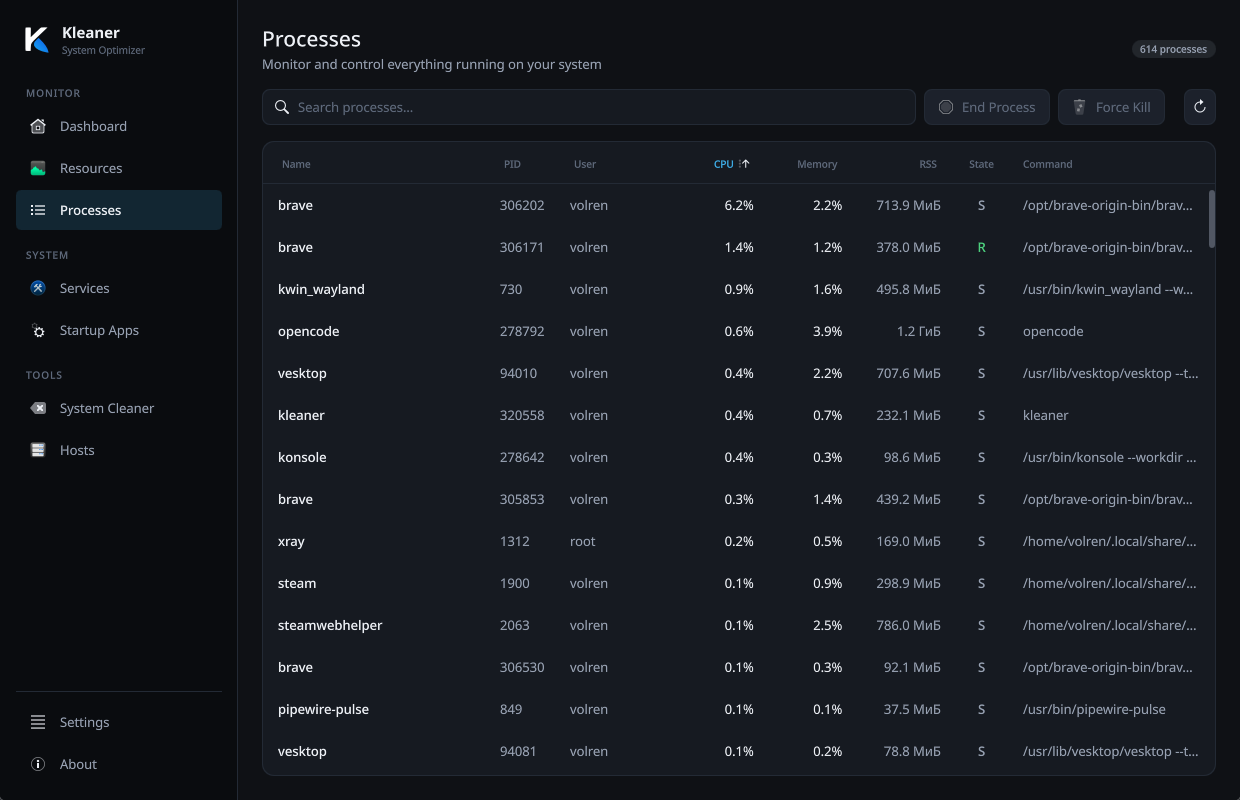Open Settings from the sidebar

point(119,722)
